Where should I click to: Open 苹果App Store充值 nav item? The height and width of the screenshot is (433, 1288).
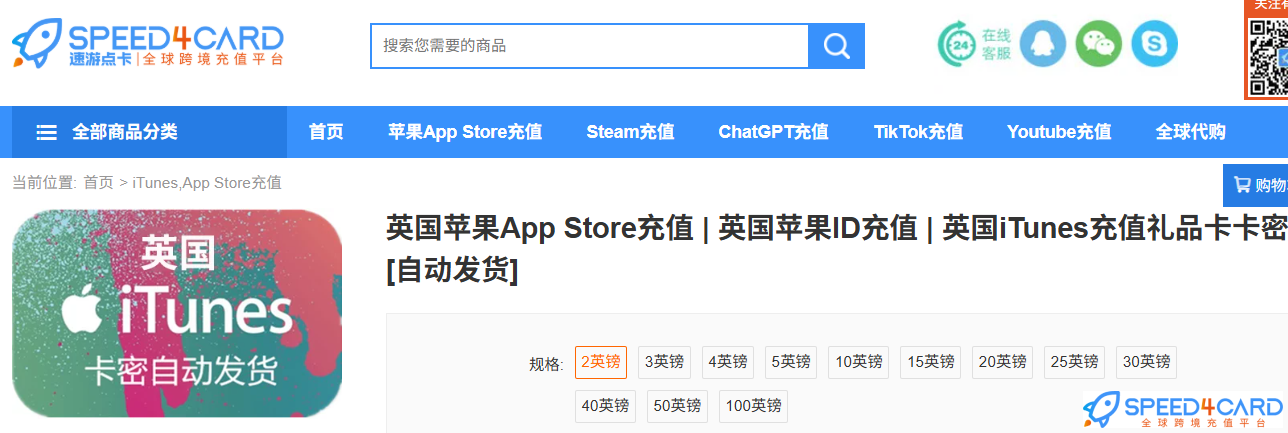[x=465, y=132]
